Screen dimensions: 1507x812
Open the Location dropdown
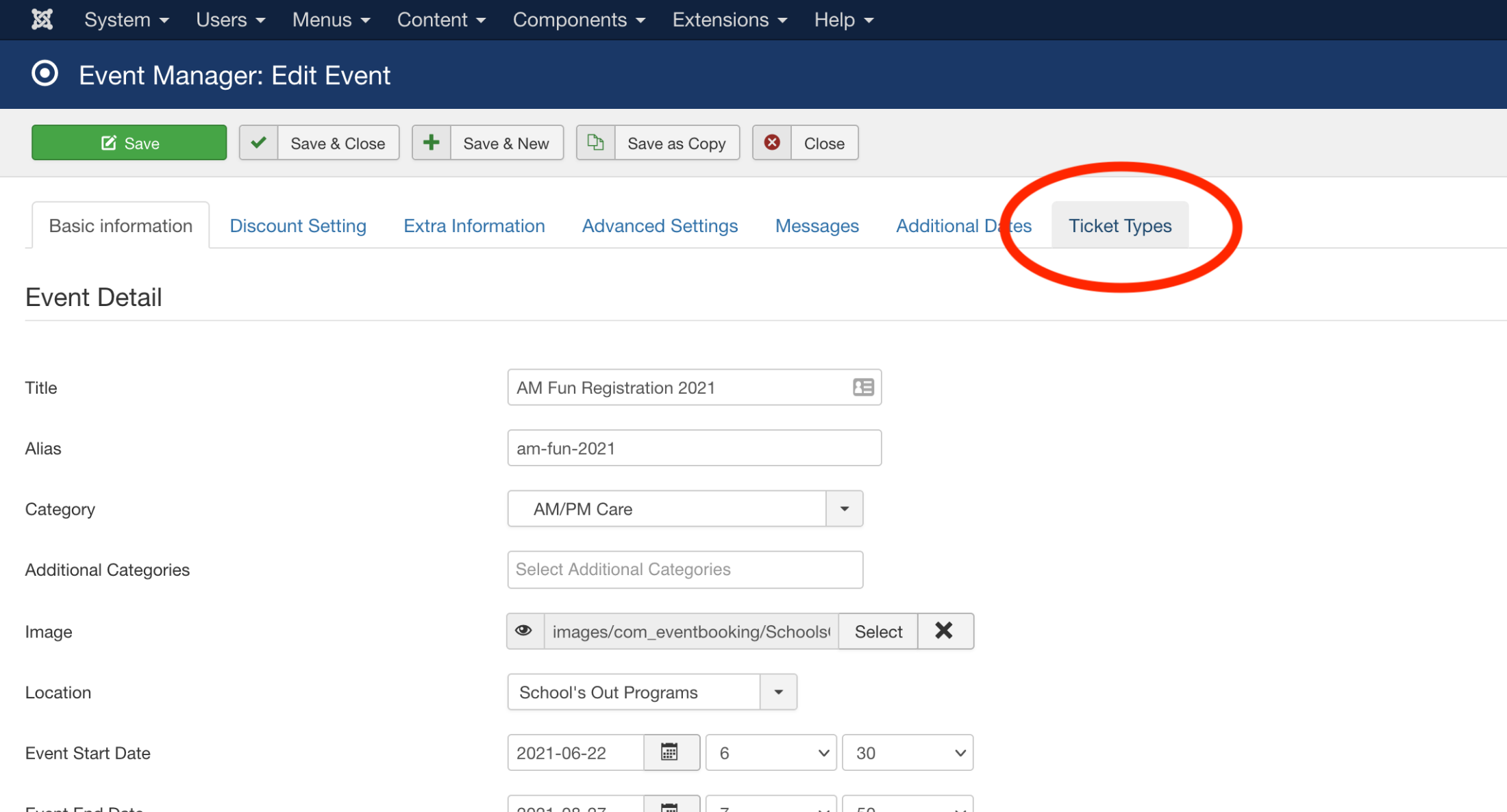tap(778, 692)
